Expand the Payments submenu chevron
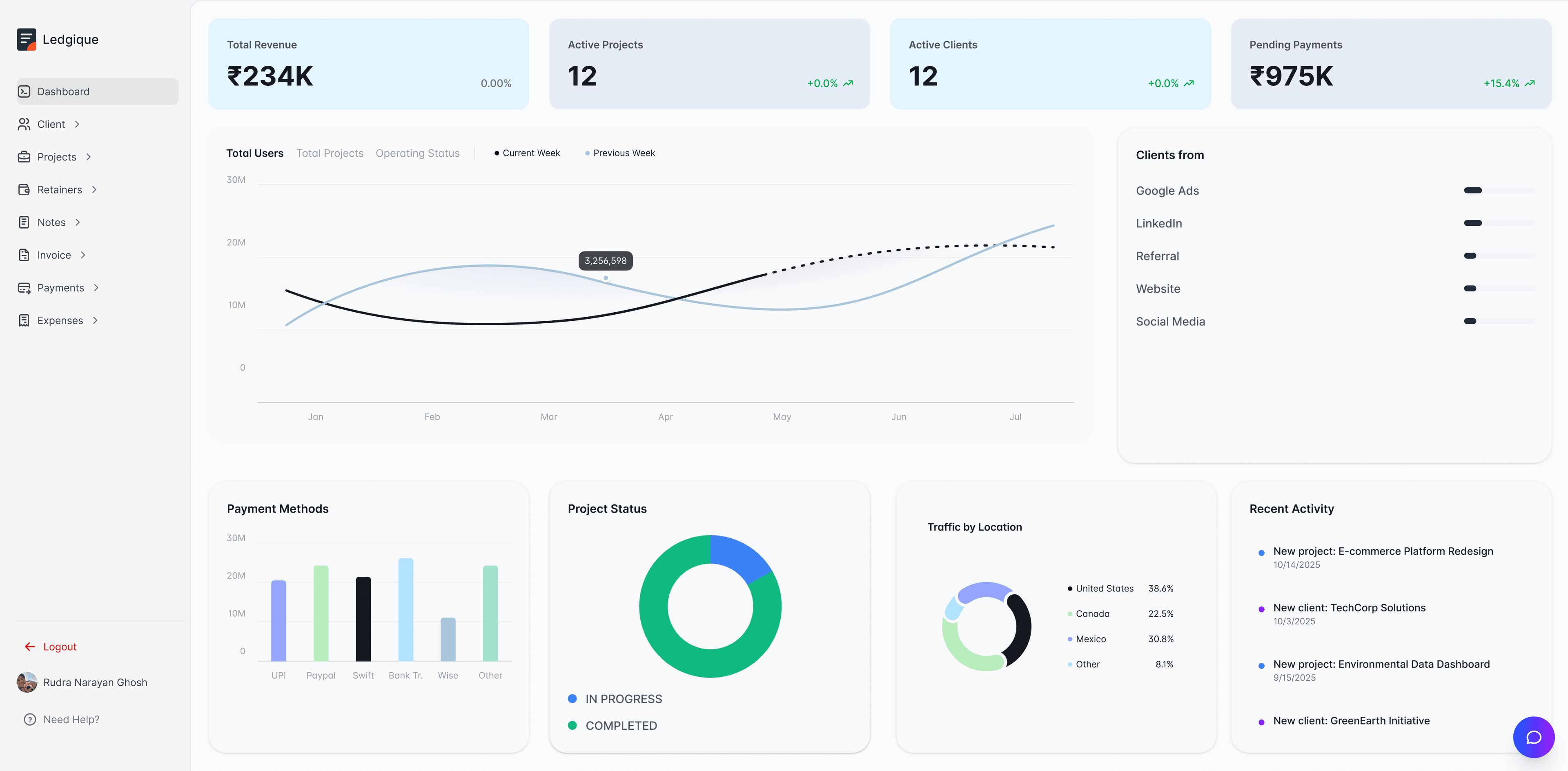The width and height of the screenshot is (1568, 771). coord(96,288)
